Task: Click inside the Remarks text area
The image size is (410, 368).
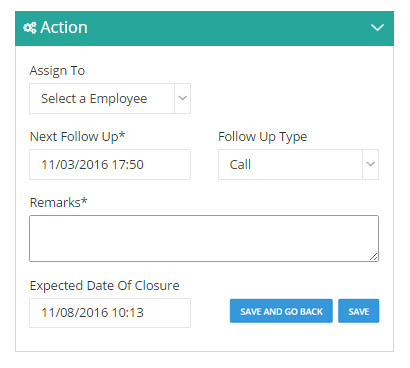Action: [204, 238]
